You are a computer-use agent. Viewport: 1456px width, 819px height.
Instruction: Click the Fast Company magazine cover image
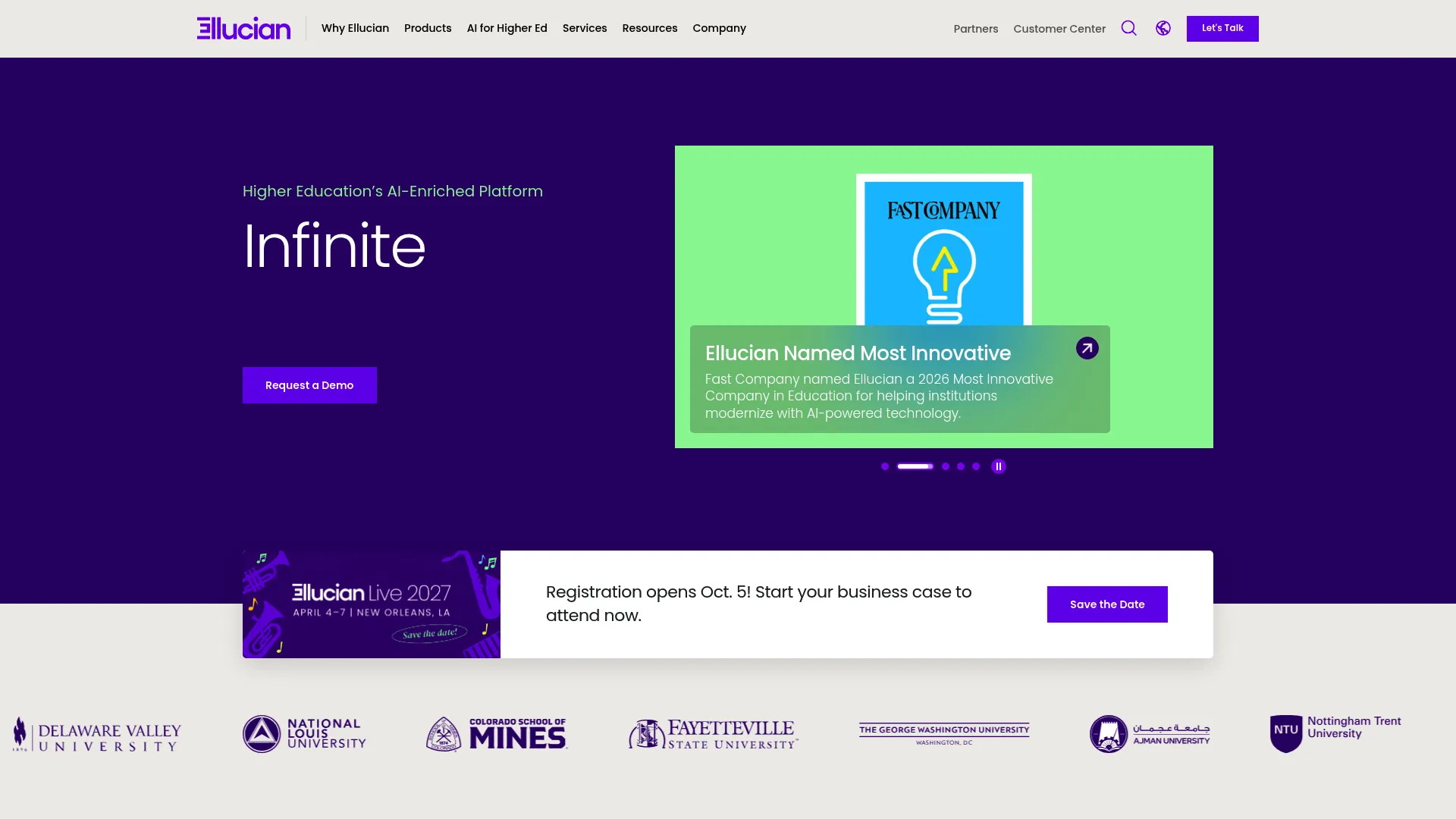944,250
